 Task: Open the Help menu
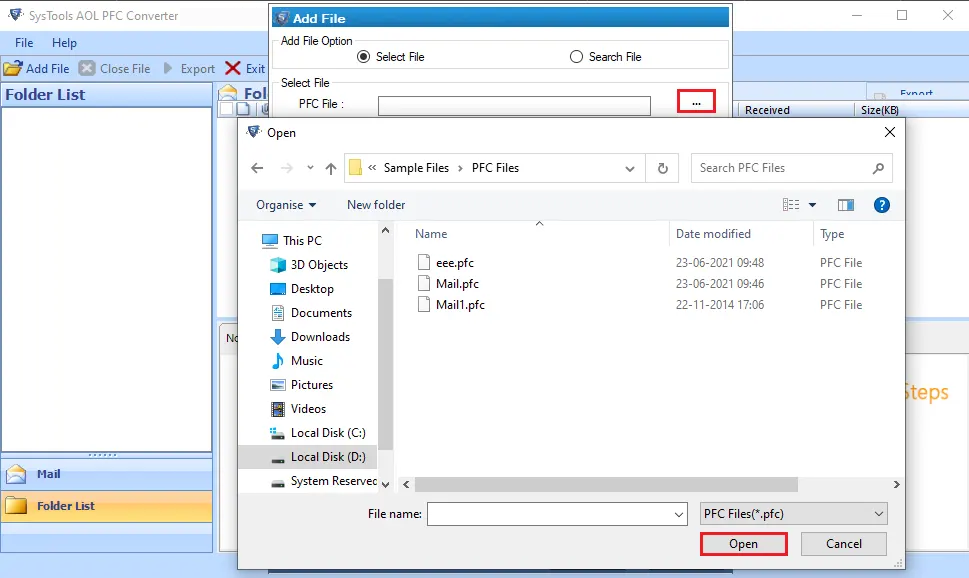[64, 43]
